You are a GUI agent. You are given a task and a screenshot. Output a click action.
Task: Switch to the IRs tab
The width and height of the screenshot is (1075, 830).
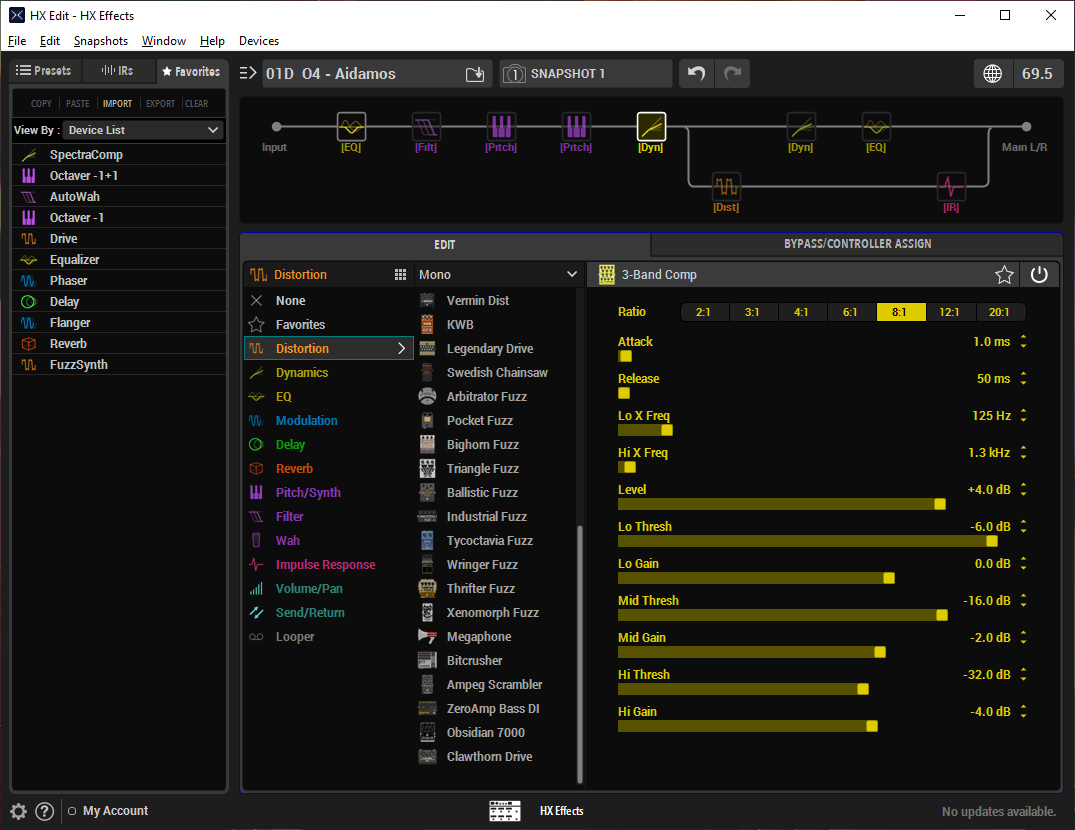click(x=117, y=71)
